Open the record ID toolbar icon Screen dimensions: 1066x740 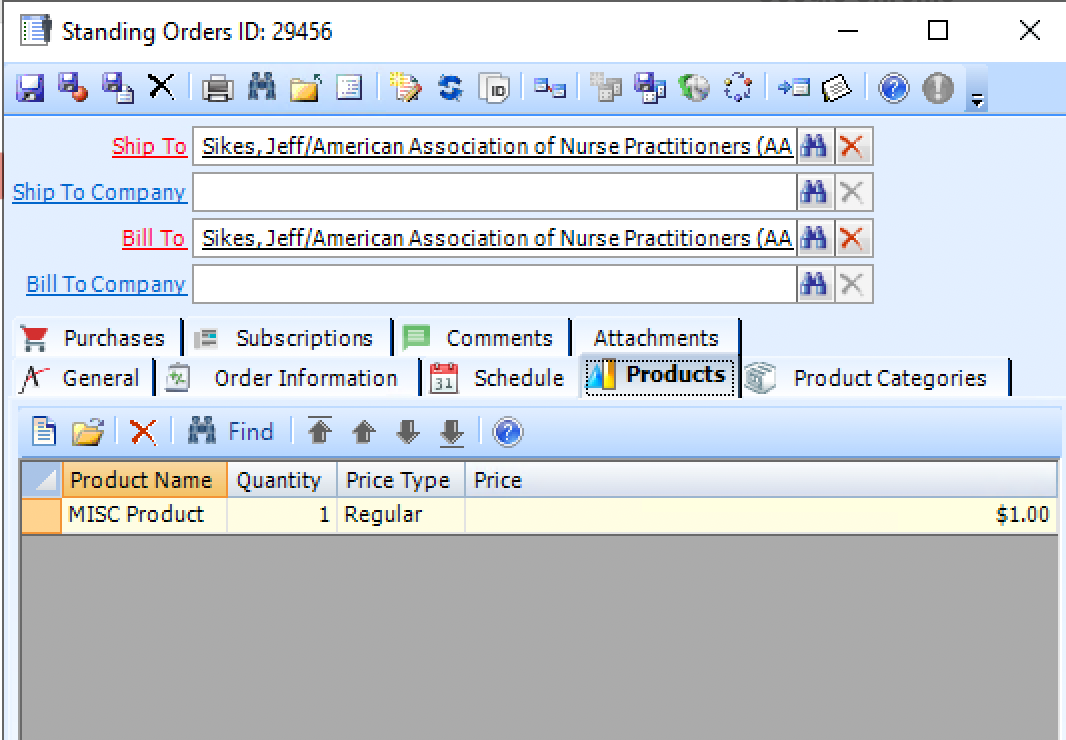coord(495,88)
